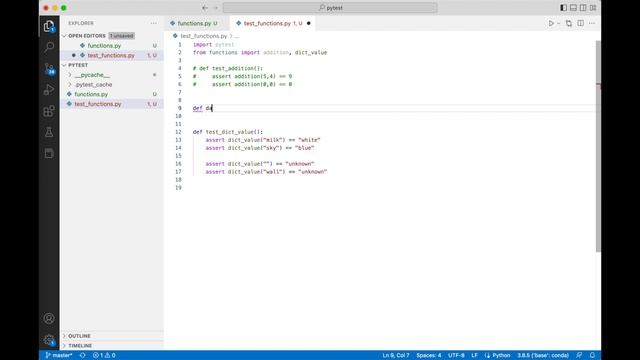The width and height of the screenshot is (640, 360).
Task: Open the Accounts menu icon
Action: 49,318
